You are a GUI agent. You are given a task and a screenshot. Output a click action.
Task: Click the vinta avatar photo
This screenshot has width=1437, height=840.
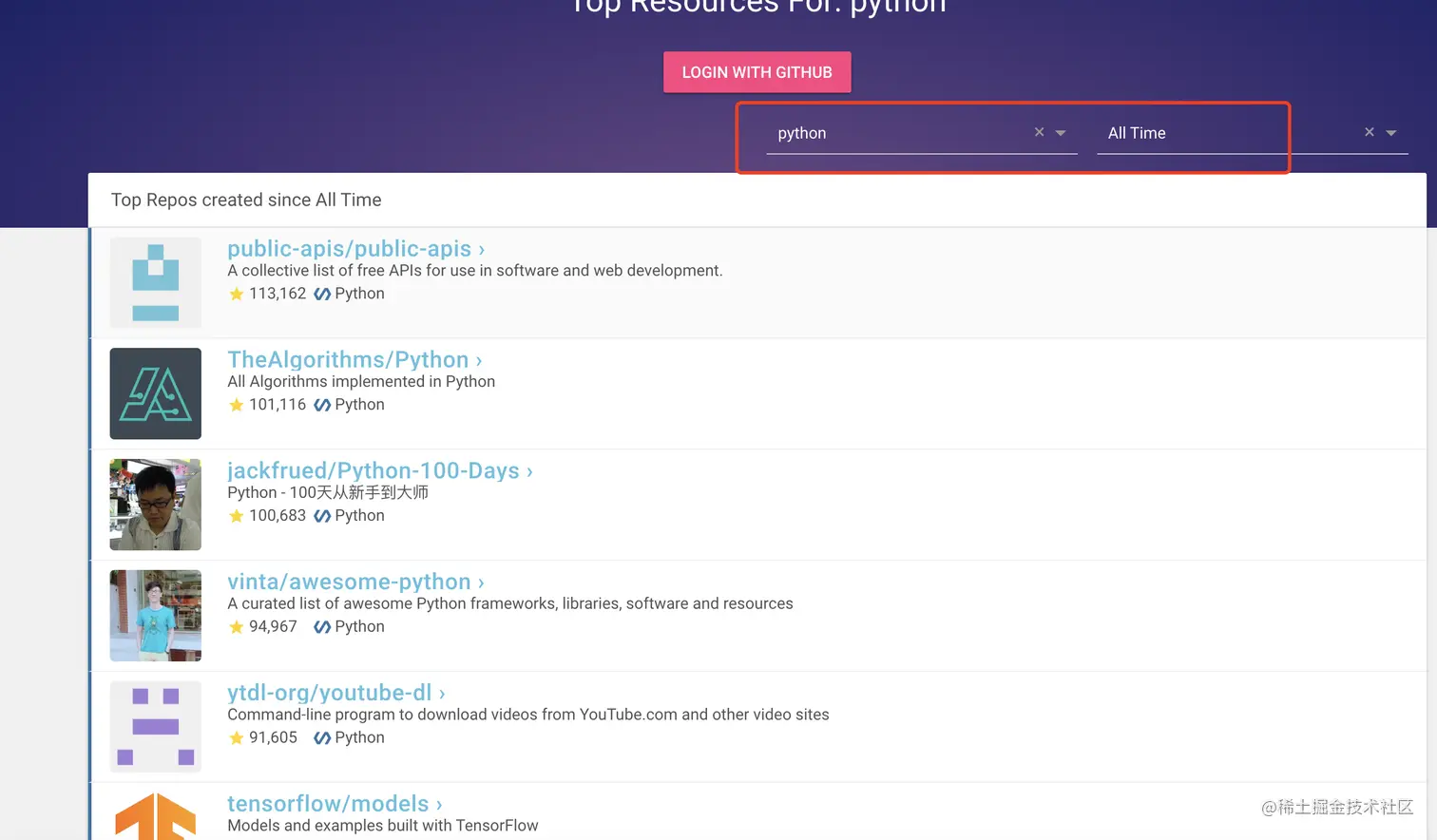click(x=156, y=616)
